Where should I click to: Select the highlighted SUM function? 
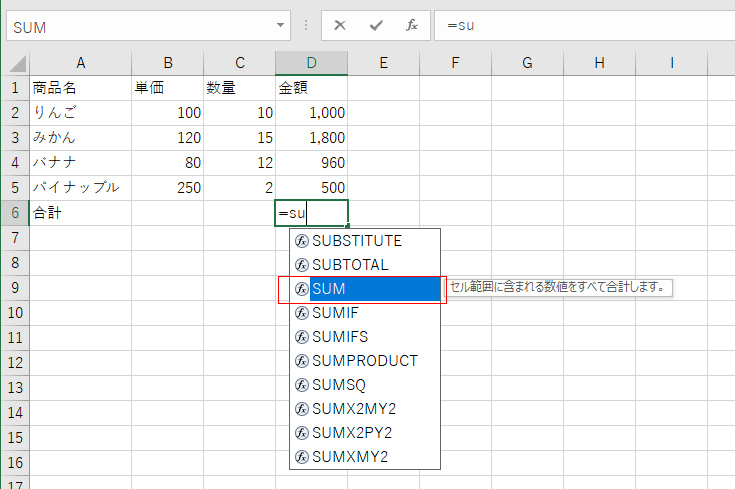[365, 289]
